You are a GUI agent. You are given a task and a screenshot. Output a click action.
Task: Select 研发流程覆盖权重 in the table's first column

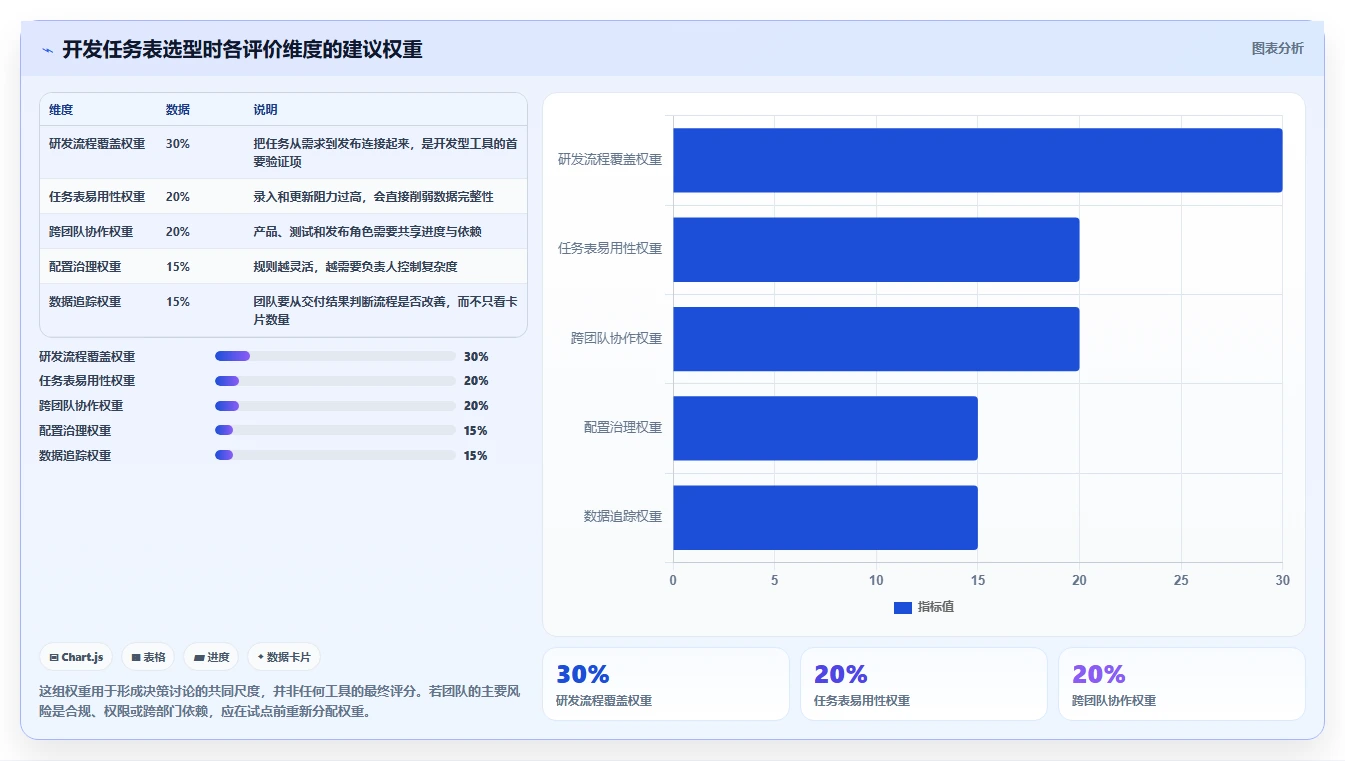point(97,144)
